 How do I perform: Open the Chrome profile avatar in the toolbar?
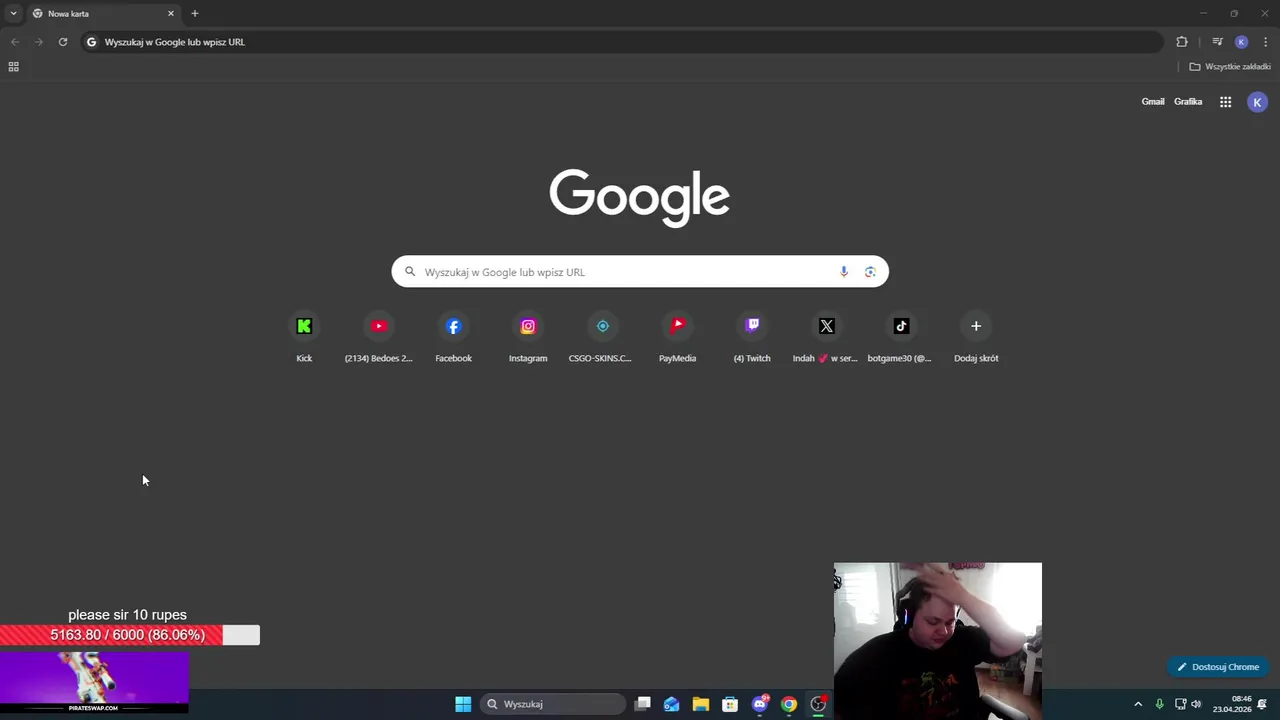[1241, 42]
